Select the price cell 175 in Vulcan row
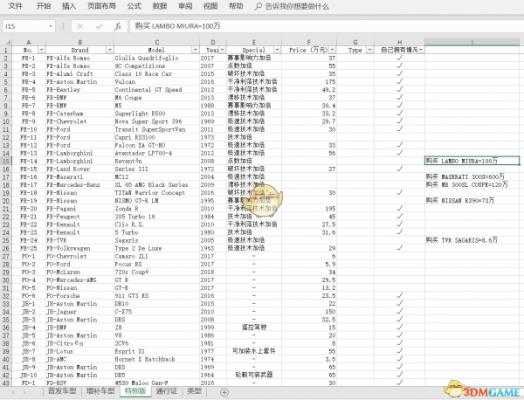The width and height of the screenshot is (524, 400). tap(309, 82)
